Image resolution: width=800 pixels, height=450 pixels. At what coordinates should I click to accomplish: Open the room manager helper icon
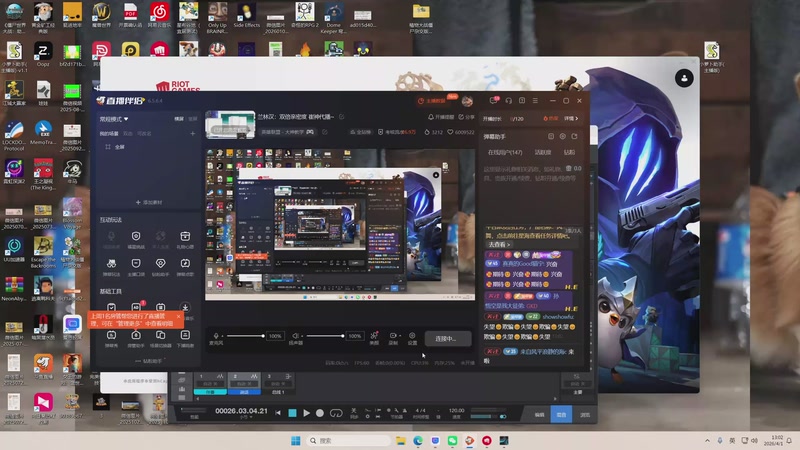pyautogui.click(x=136, y=335)
